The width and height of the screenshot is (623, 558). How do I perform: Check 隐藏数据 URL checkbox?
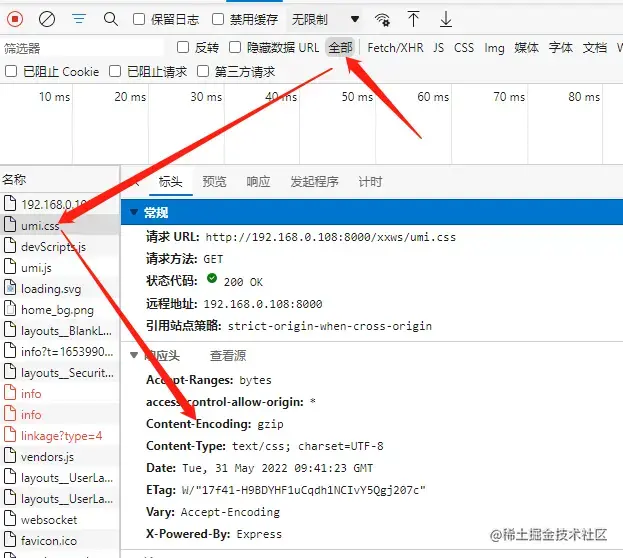(235, 47)
